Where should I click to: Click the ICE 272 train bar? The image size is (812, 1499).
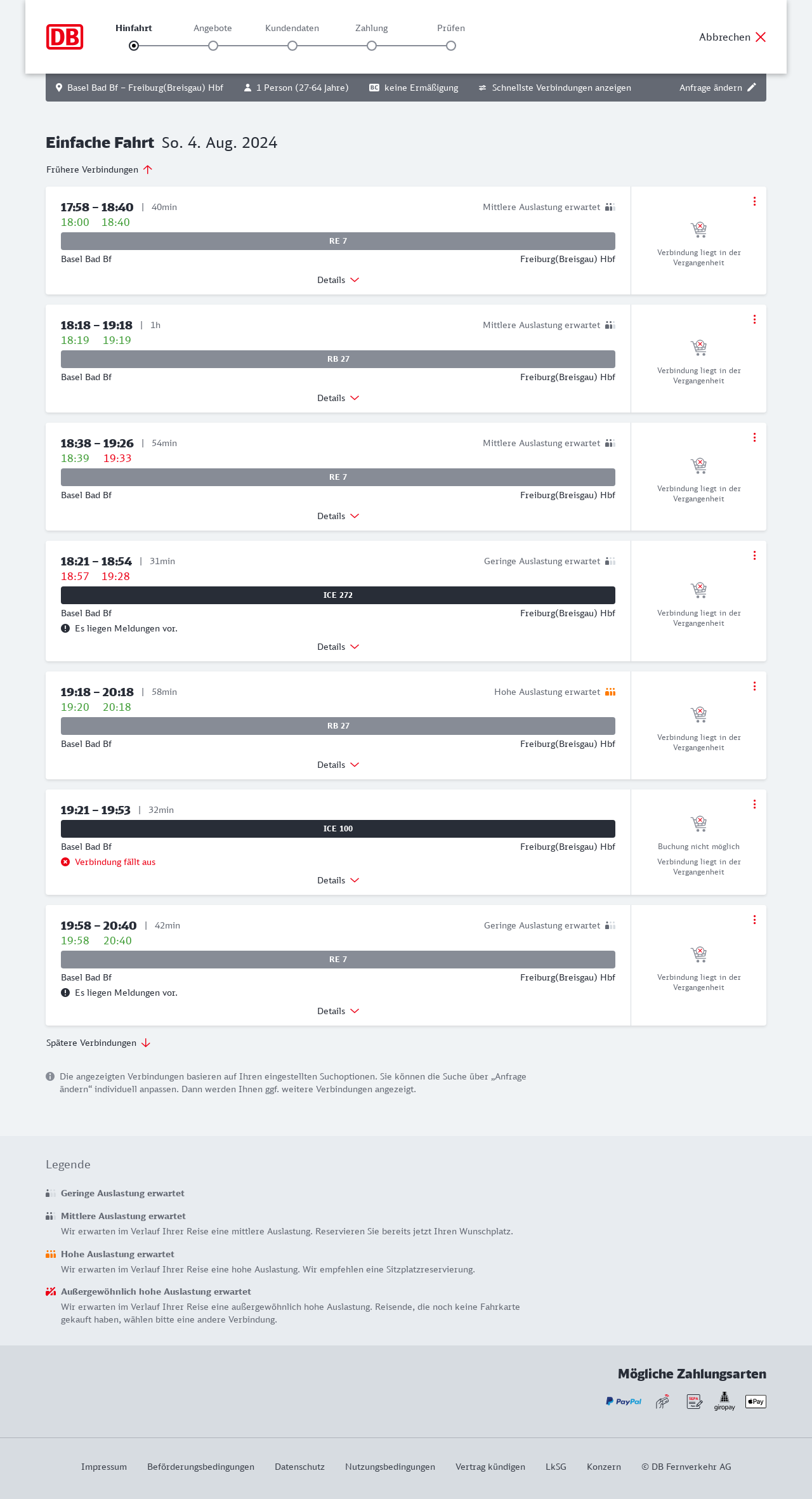338,595
